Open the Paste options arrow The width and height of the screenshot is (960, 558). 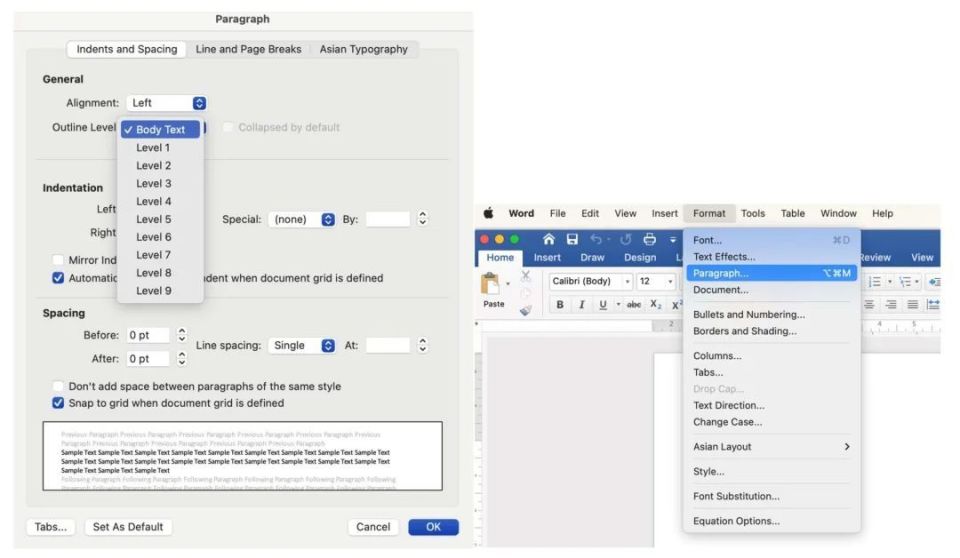click(508, 284)
